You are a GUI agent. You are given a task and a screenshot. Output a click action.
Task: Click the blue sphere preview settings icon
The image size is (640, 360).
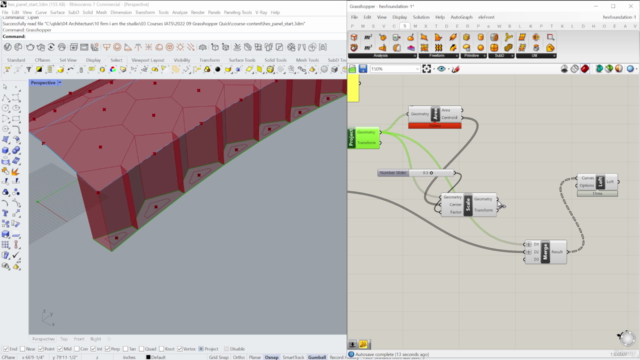[630, 69]
